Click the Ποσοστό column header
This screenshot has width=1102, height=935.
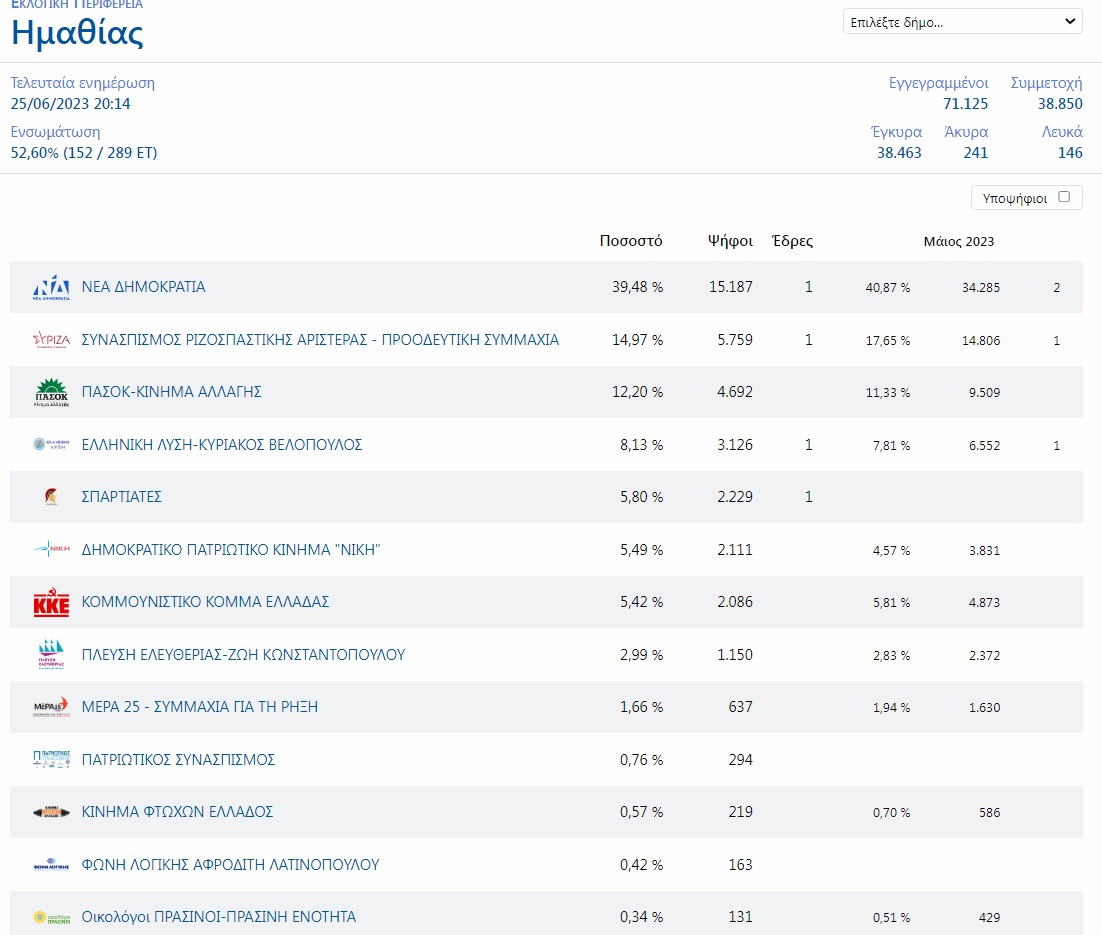(x=631, y=241)
